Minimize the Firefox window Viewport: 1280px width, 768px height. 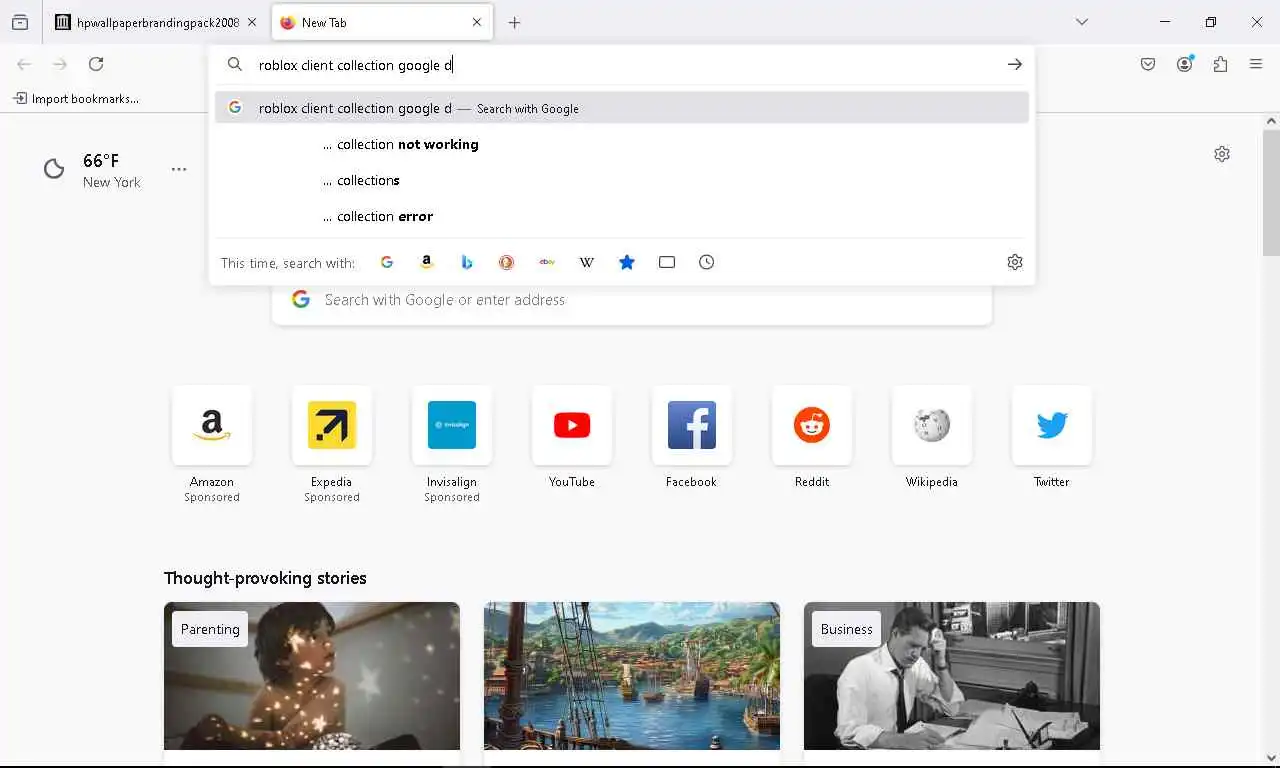[x=1165, y=22]
